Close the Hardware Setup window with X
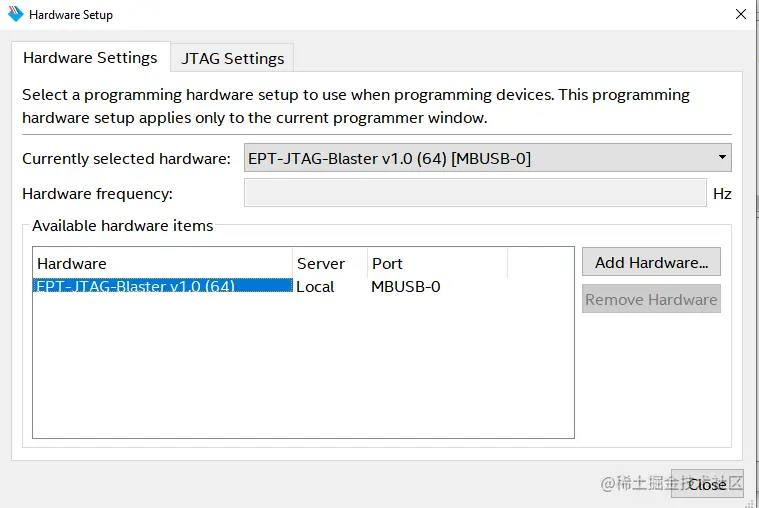 point(741,14)
